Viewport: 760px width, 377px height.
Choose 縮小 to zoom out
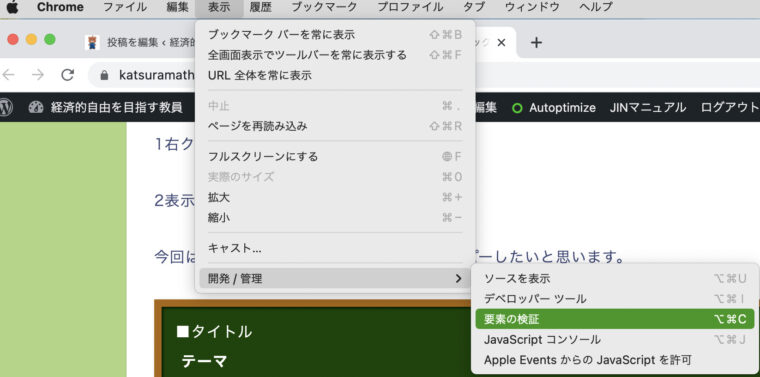click(x=335, y=218)
